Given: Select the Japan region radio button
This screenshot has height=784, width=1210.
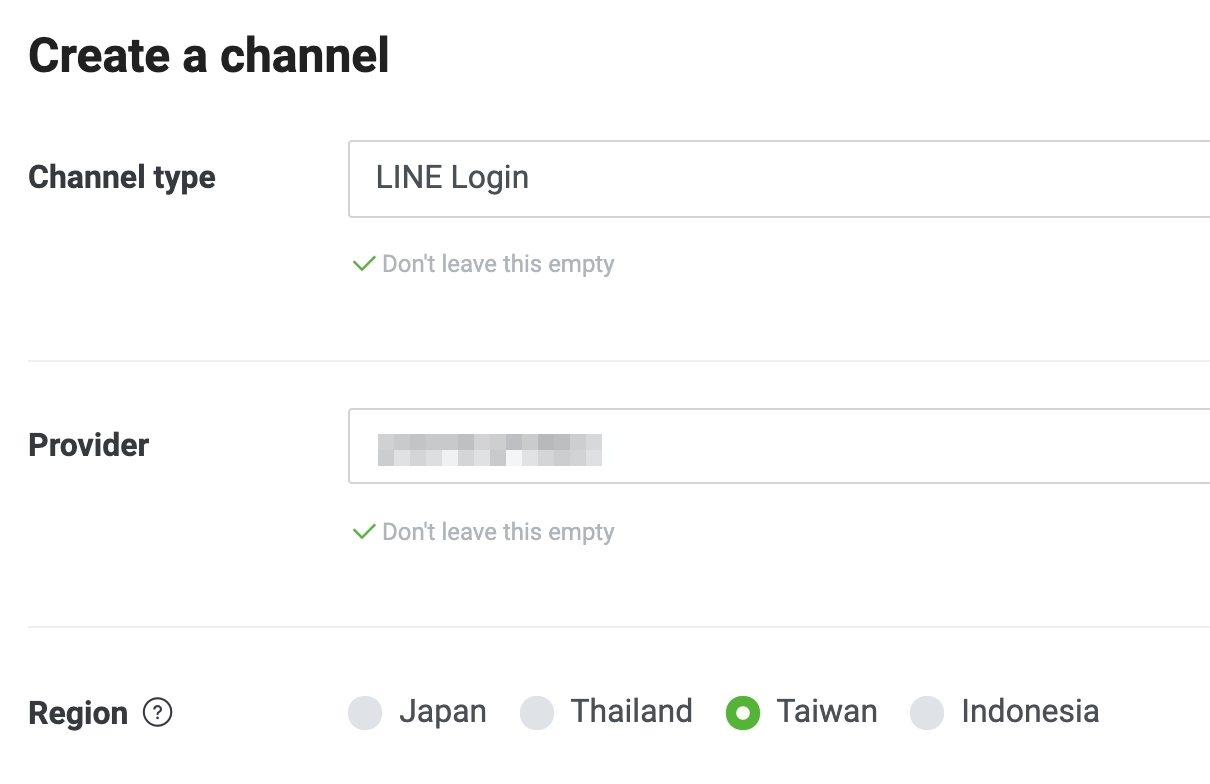Looking at the screenshot, I should click(x=365, y=713).
